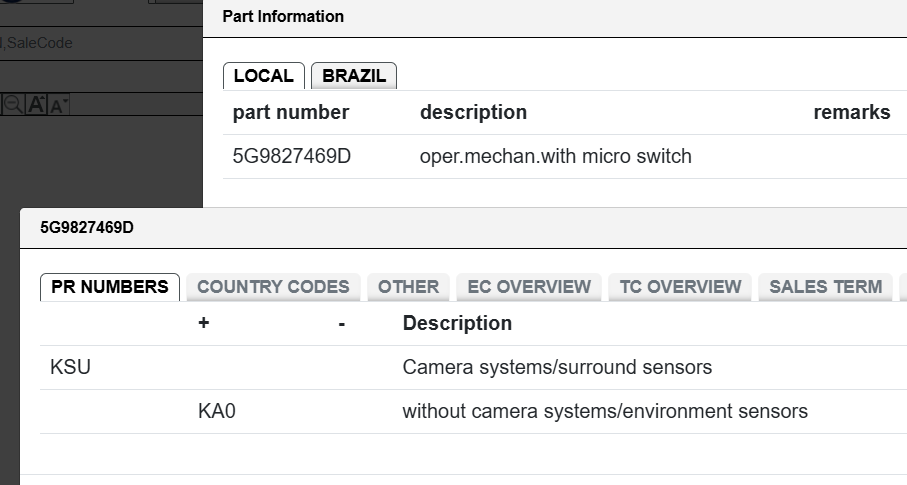Click part number 5G9827469D in the table
907x485 pixels.
click(x=292, y=156)
